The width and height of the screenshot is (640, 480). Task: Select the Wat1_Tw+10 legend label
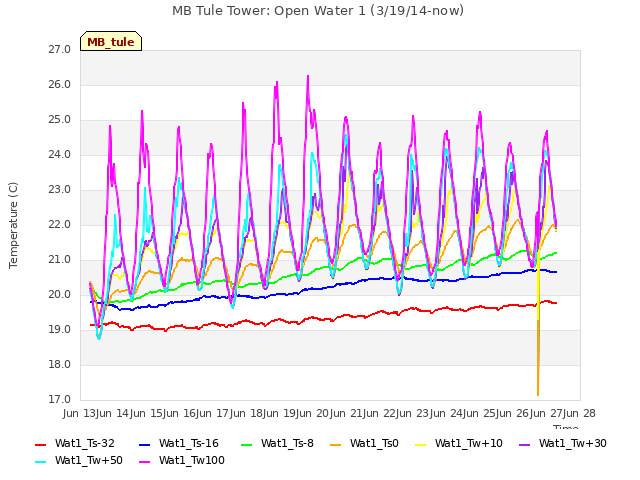tap(469, 443)
